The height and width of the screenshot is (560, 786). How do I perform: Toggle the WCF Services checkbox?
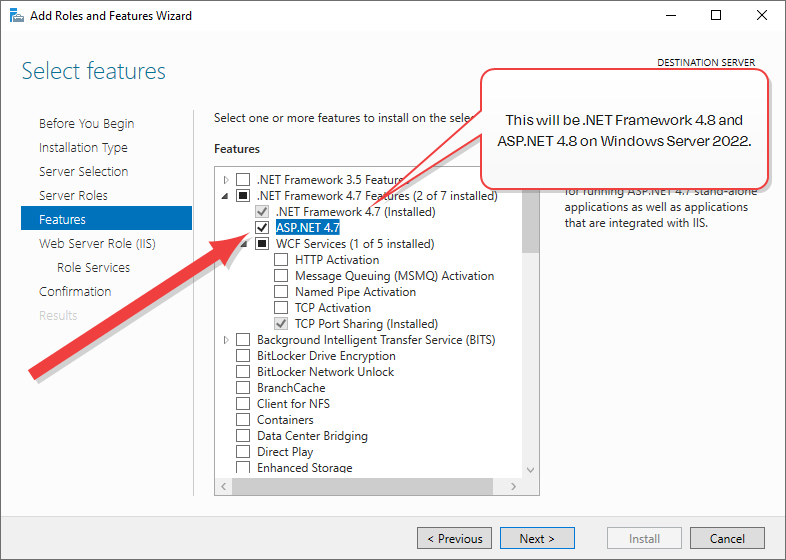click(x=262, y=244)
